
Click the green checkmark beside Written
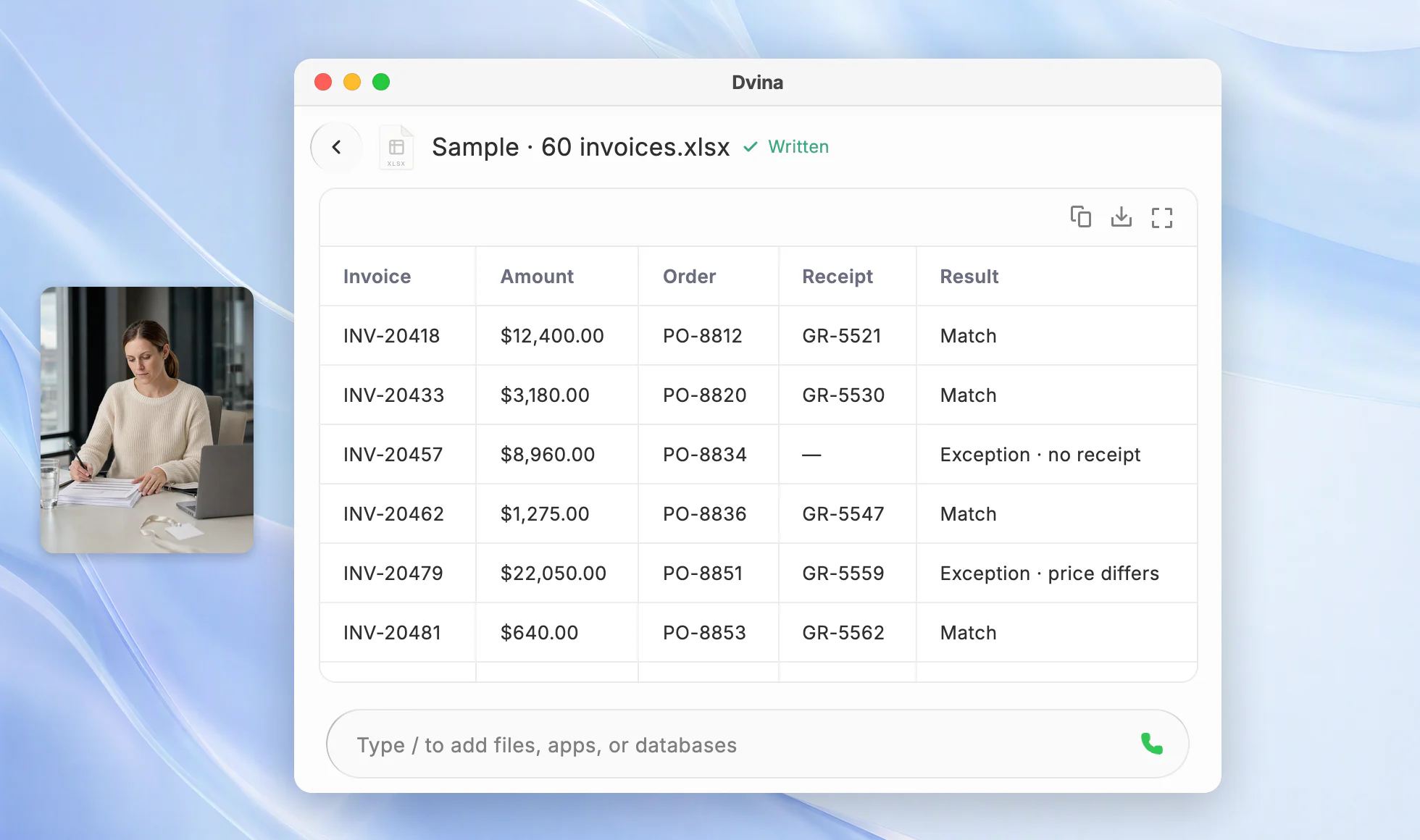coord(751,147)
